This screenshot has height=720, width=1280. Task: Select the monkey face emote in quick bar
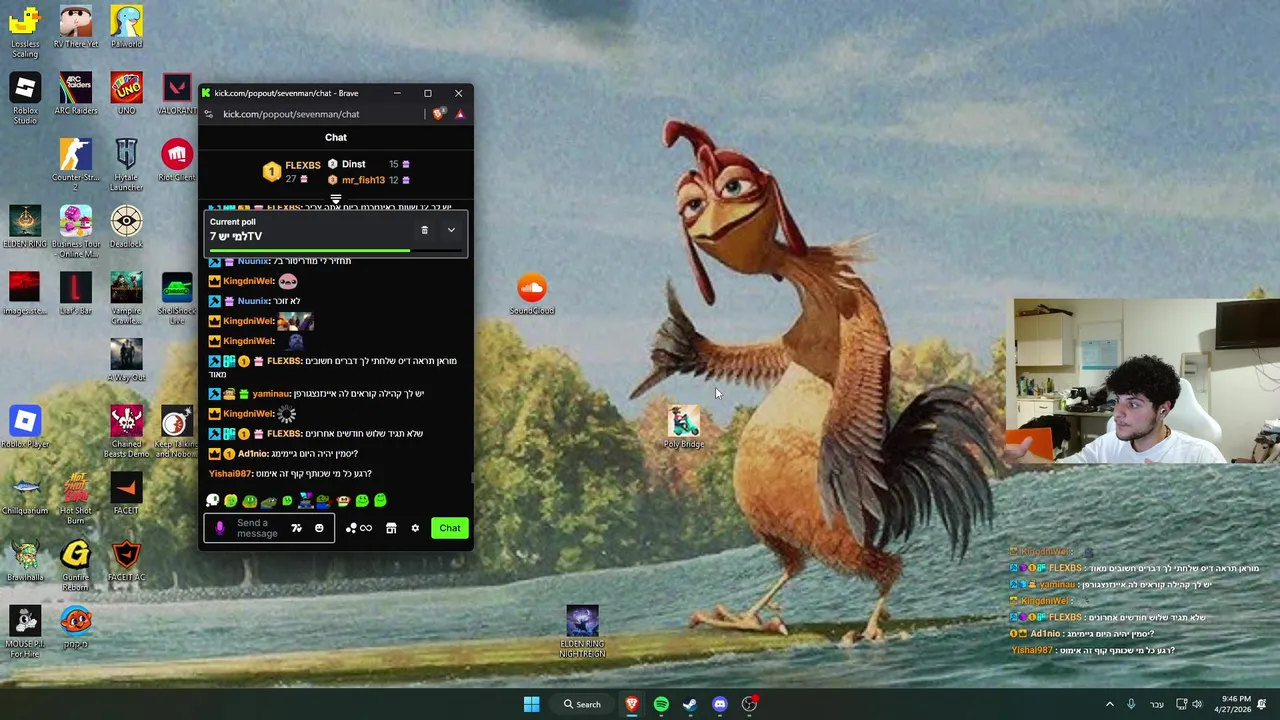pyautogui.click(x=343, y=500)
